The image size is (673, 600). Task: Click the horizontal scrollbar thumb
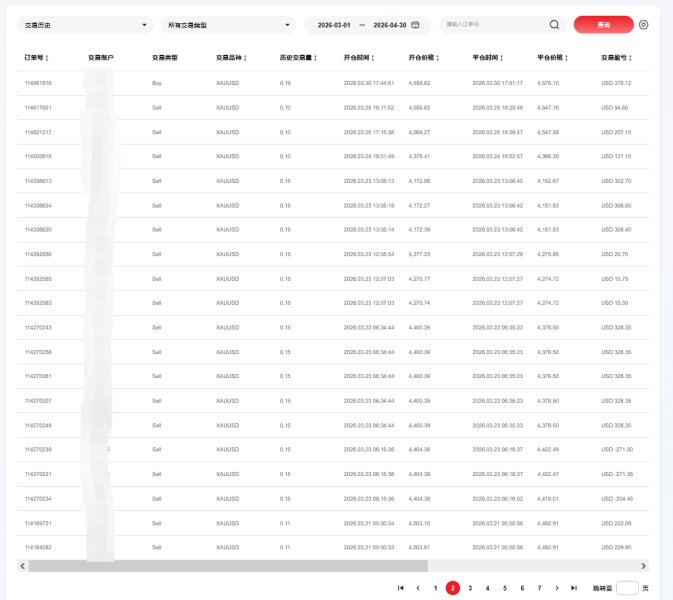228,566
